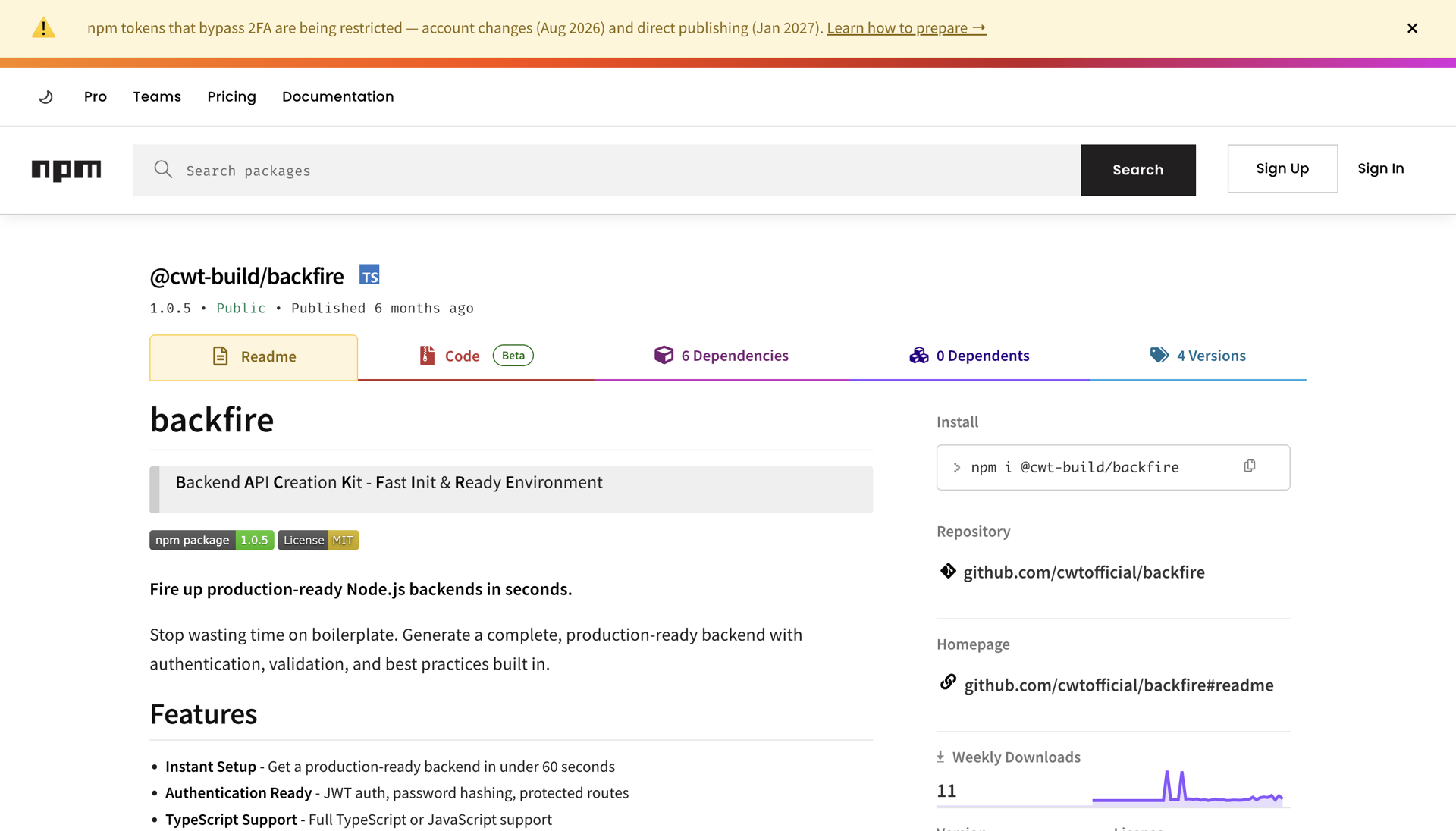Open the backfire#readme homepage link
The width and height of the screenshot is (1456, 831).
[x=1119, y=685]
